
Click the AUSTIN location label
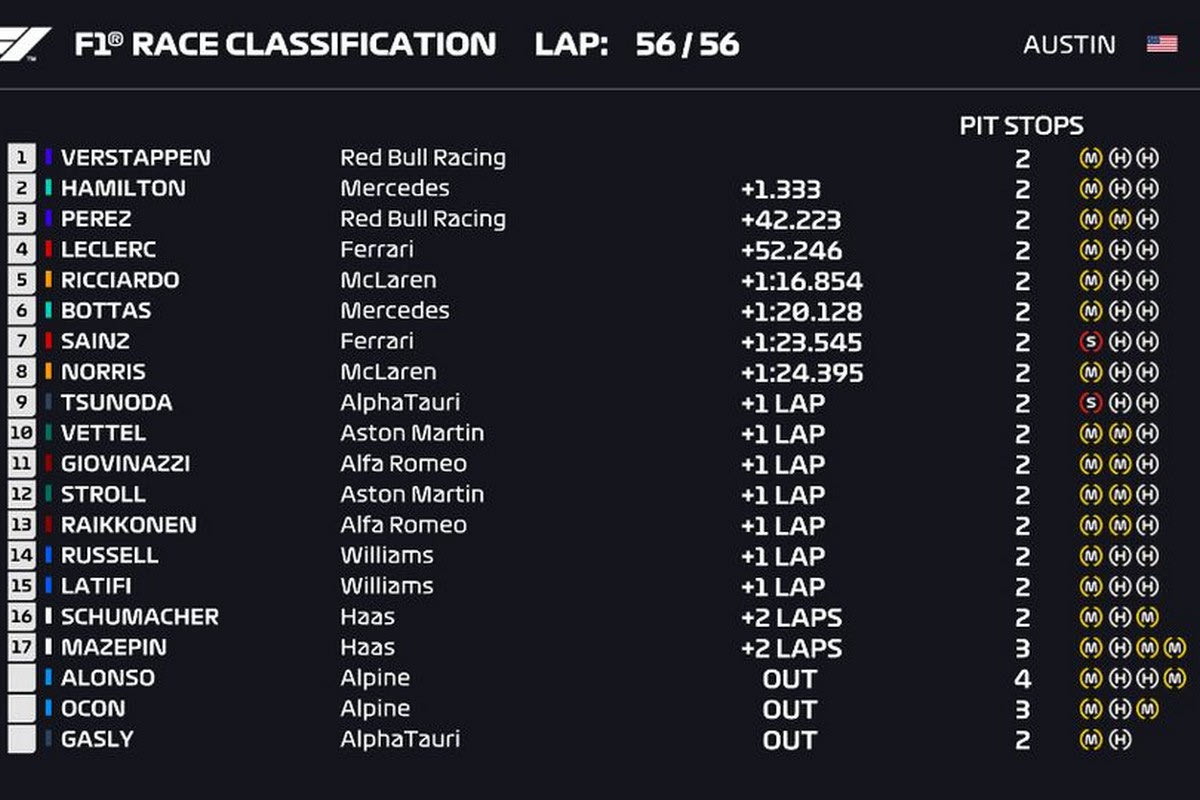click(1069, 45)
